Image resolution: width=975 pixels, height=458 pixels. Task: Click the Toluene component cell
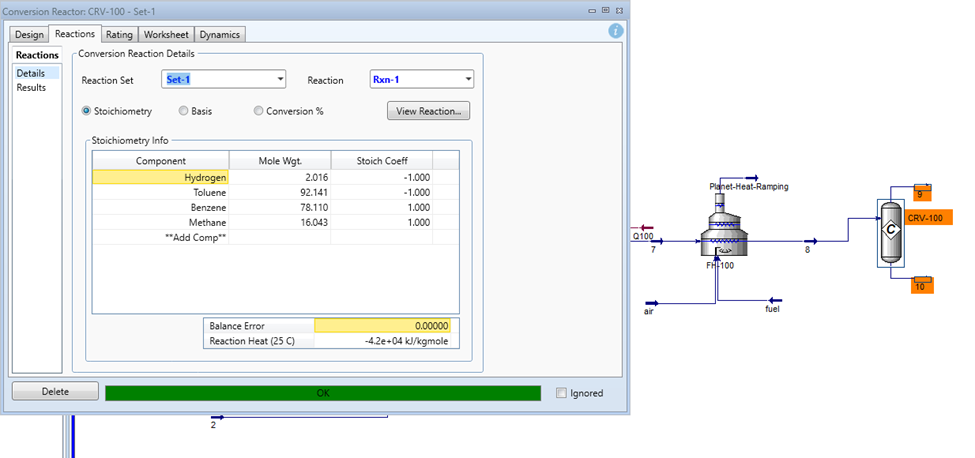click(160, 192)
